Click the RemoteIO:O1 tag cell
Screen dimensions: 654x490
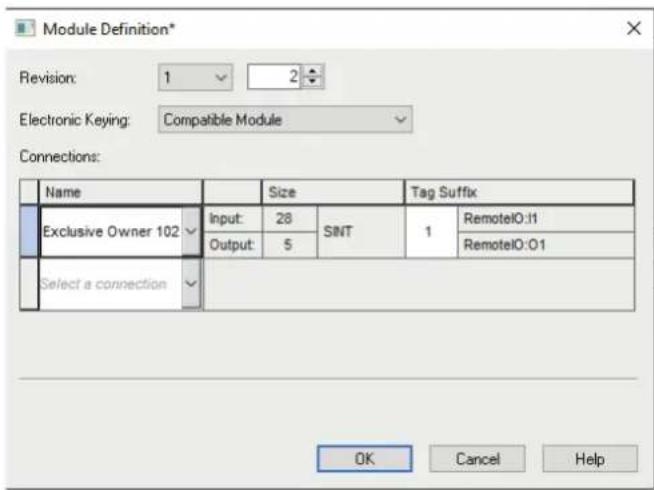546,245
